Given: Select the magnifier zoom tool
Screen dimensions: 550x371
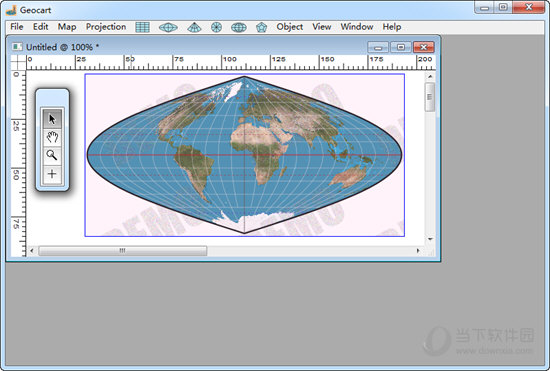Looking at the screenshot, I should tap(52, 155).
